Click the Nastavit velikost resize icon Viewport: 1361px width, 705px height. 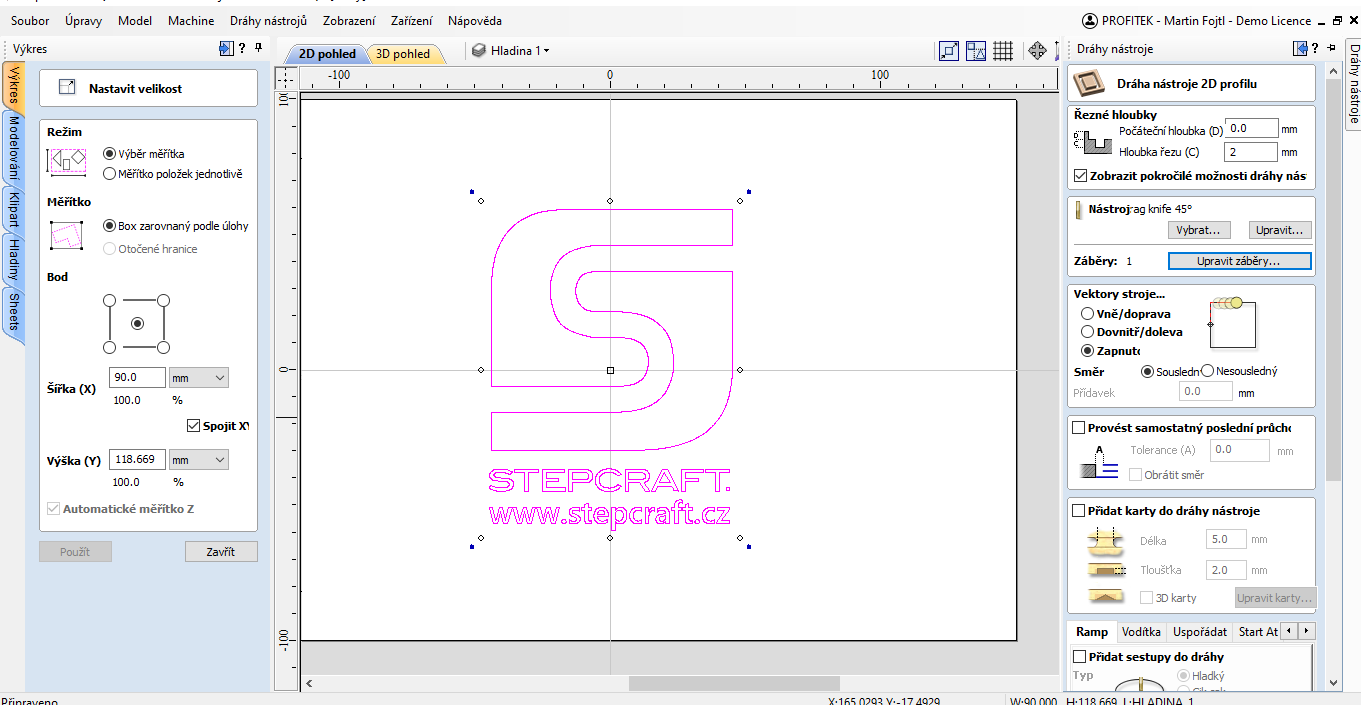point(67,88)
